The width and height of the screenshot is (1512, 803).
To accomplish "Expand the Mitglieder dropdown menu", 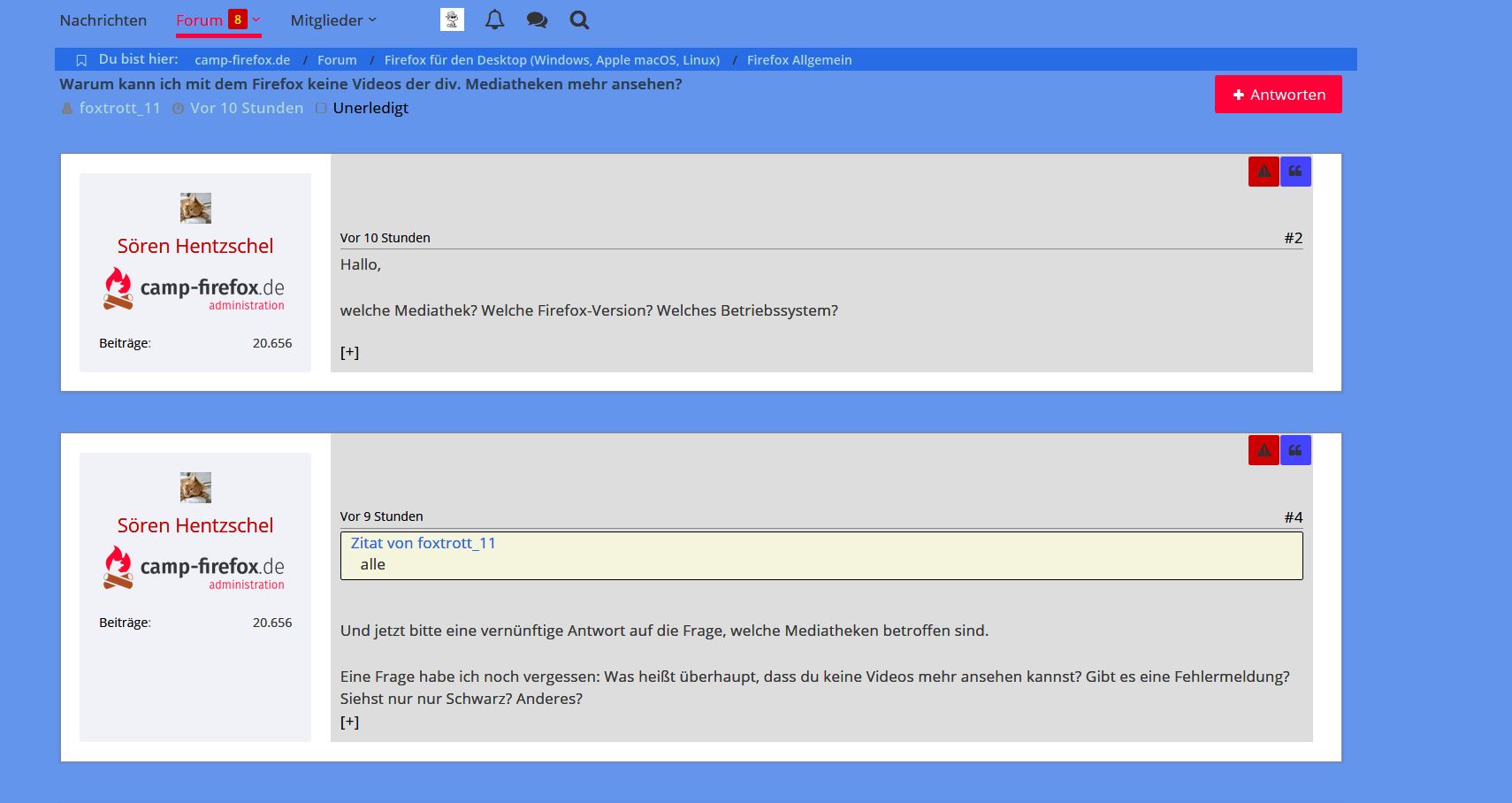I will (x=333, y=20).
